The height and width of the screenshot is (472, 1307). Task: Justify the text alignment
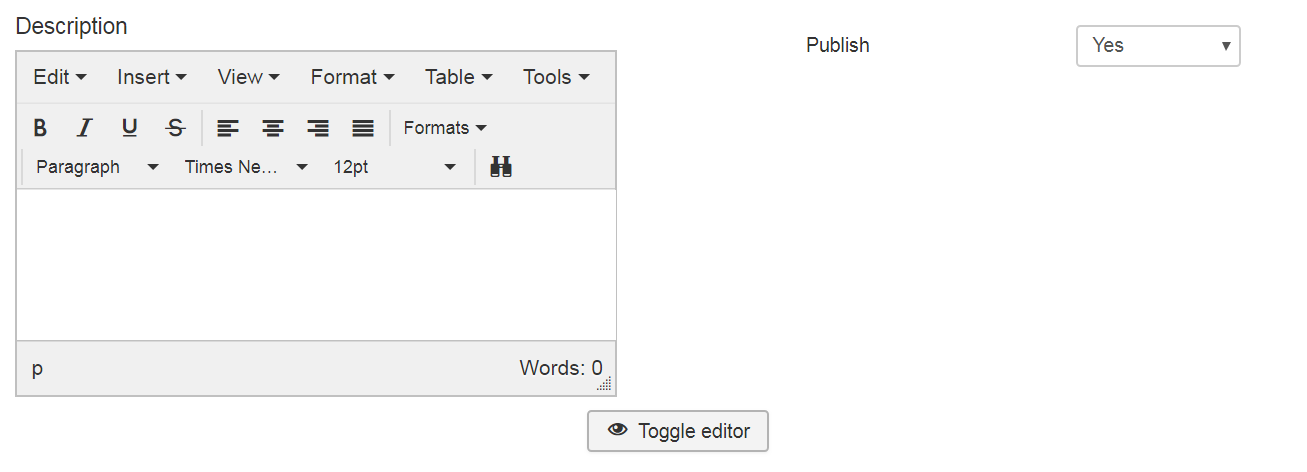(x=363, y=128)
